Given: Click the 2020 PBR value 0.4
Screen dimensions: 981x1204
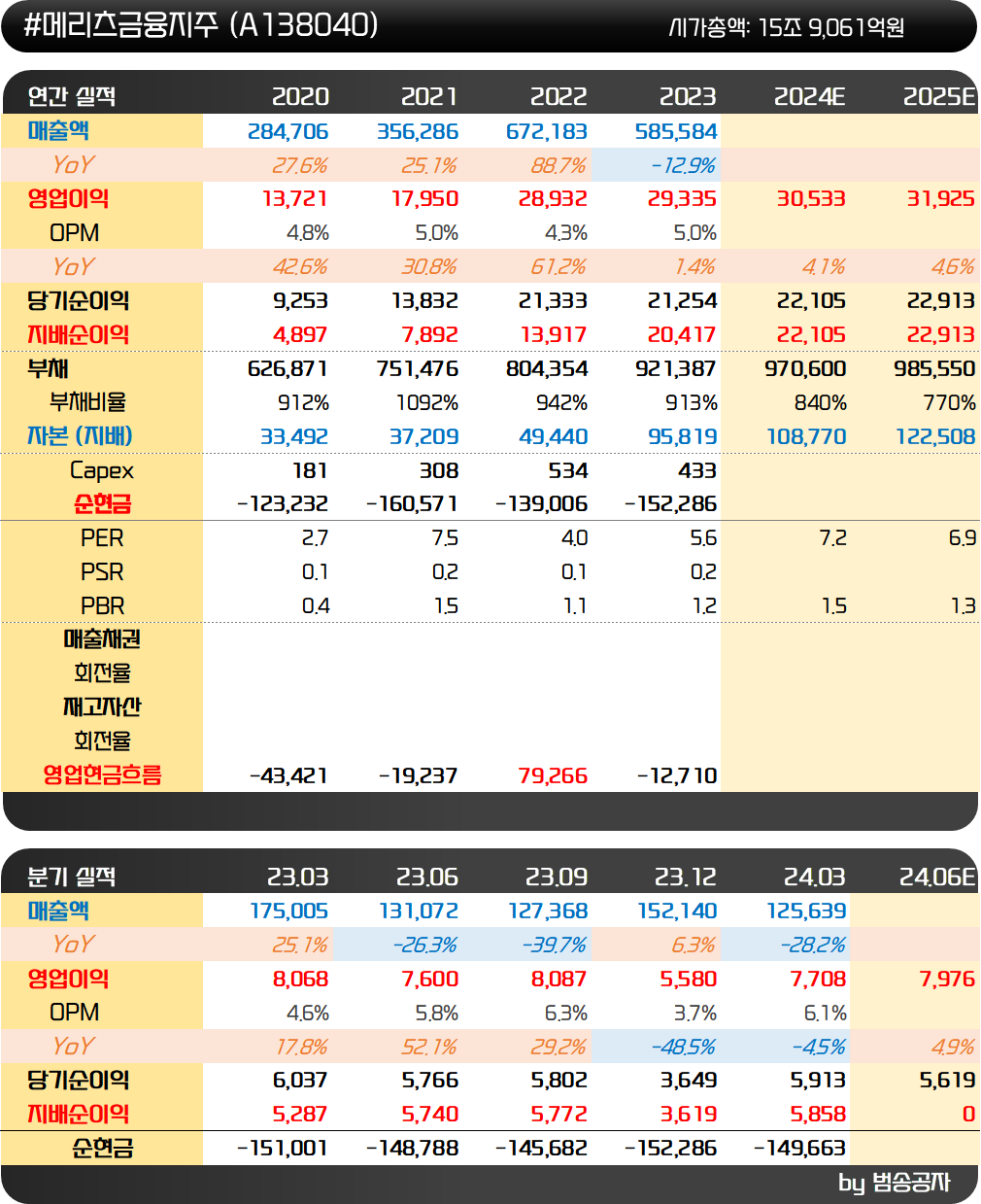Looking at the screenshot, I should tap(316, 605).
